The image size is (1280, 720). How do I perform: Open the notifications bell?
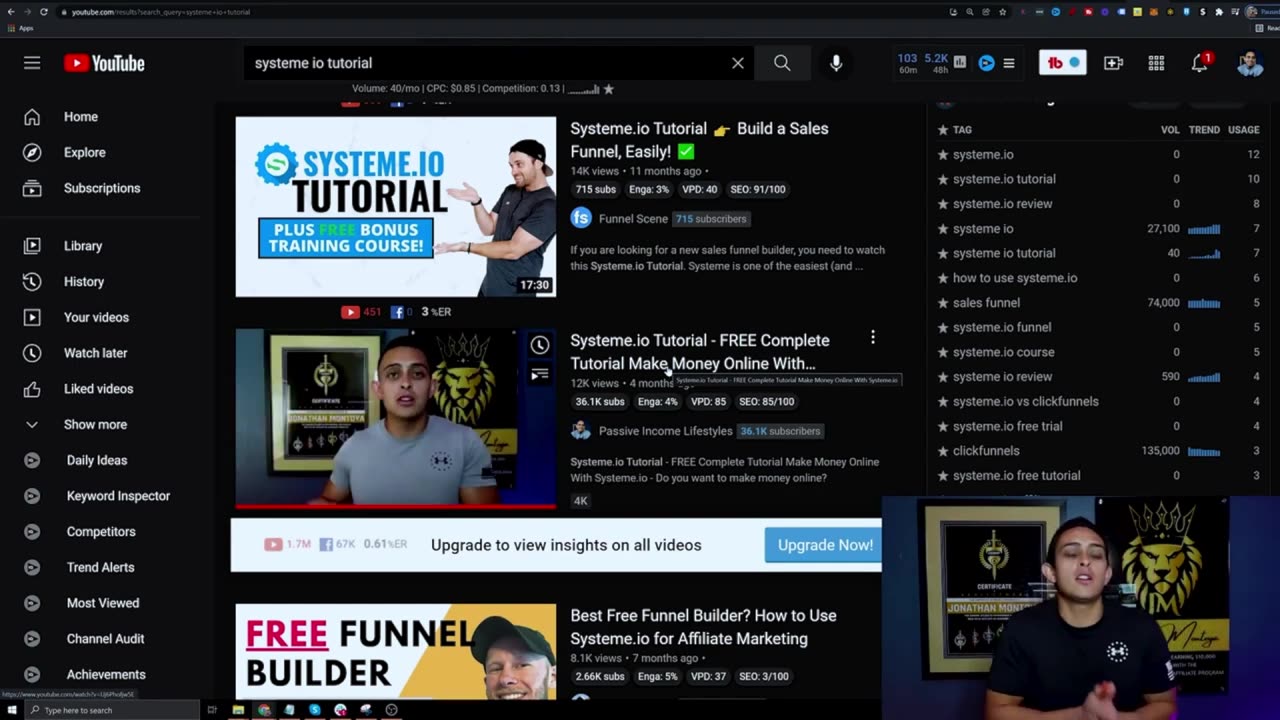pos(1200,63)
